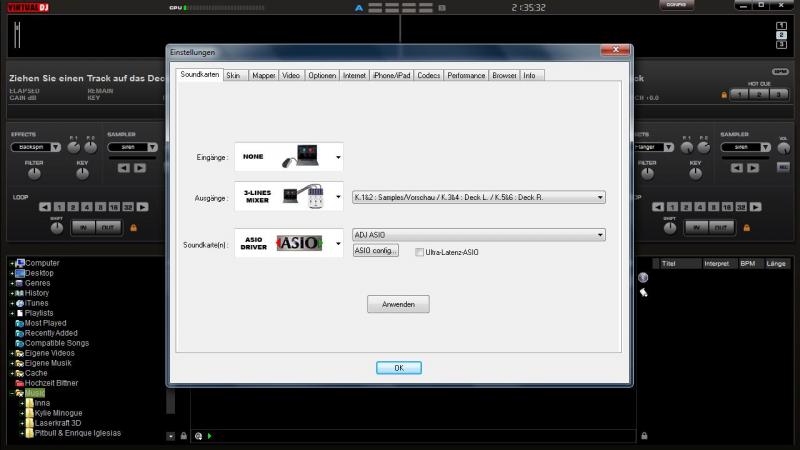Screen dimensions: 800x450
Task: Switch to the Mapper tab
Action: pyautogui.click(x=263, y=76)
